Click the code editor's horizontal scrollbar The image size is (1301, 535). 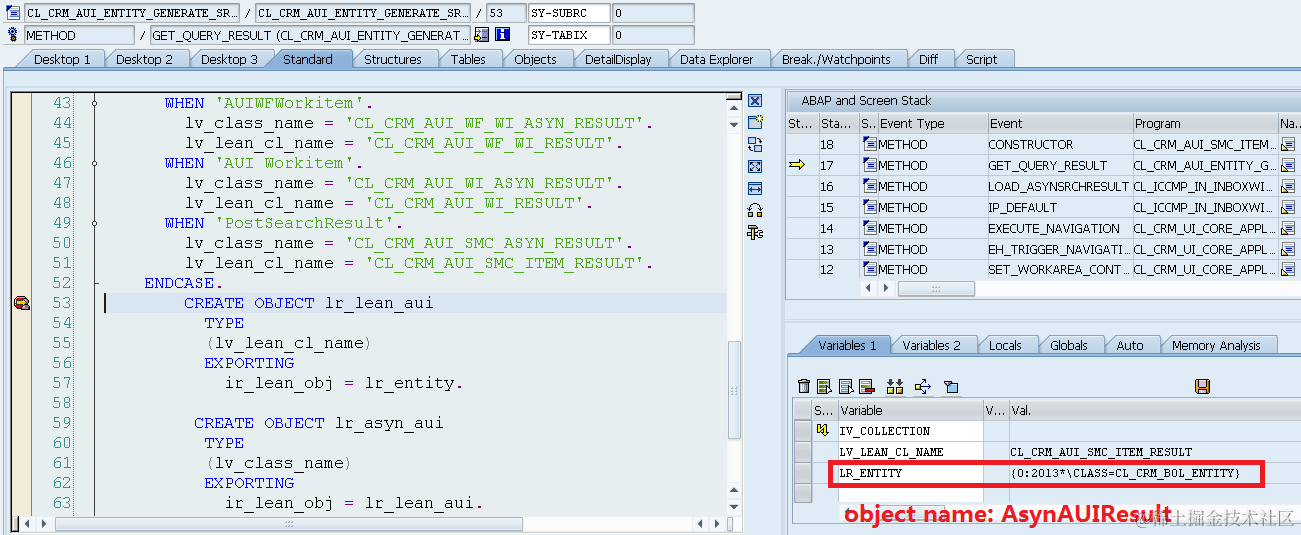288,523
